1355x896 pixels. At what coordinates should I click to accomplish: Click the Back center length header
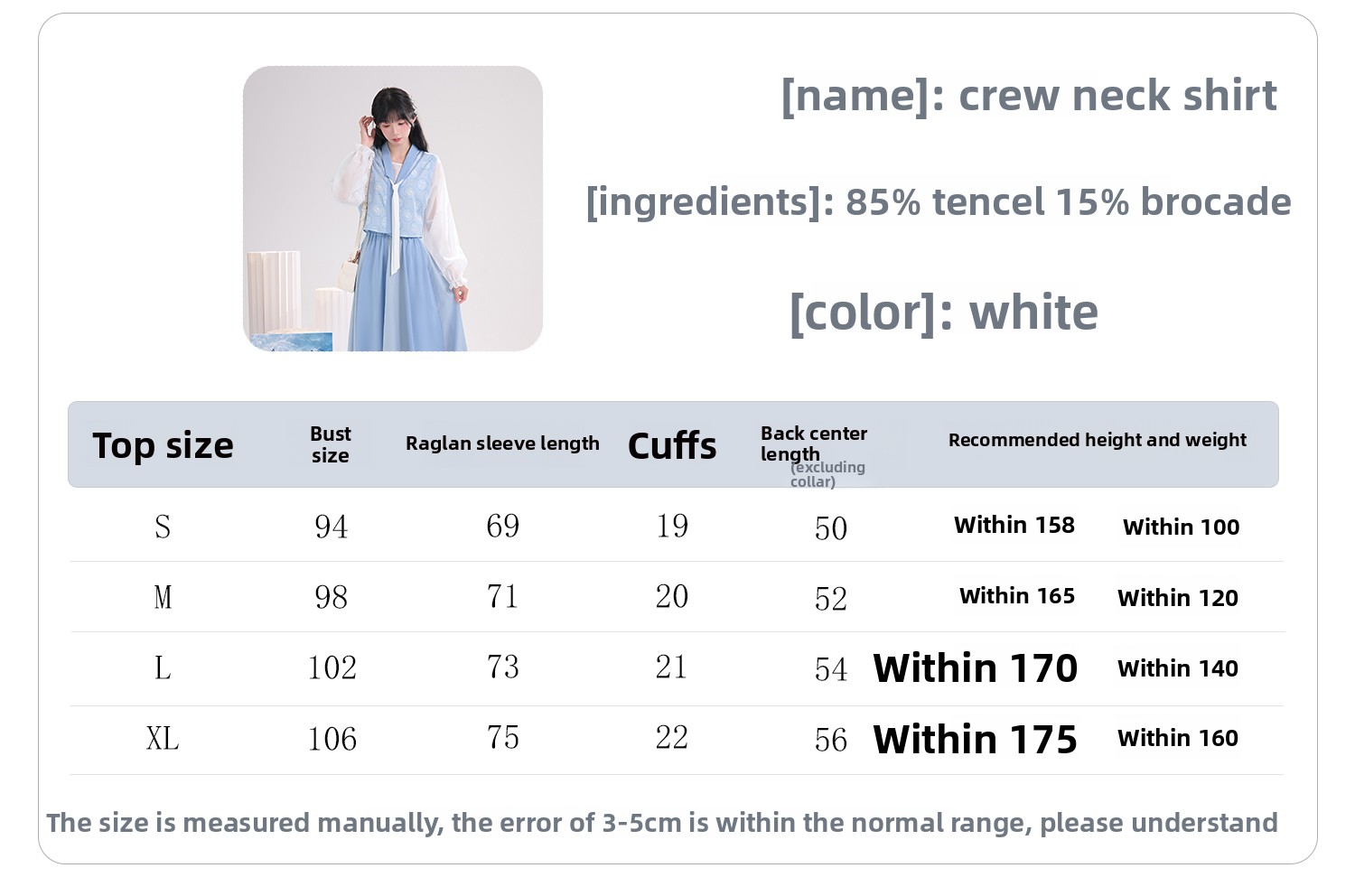pos(814,454)
